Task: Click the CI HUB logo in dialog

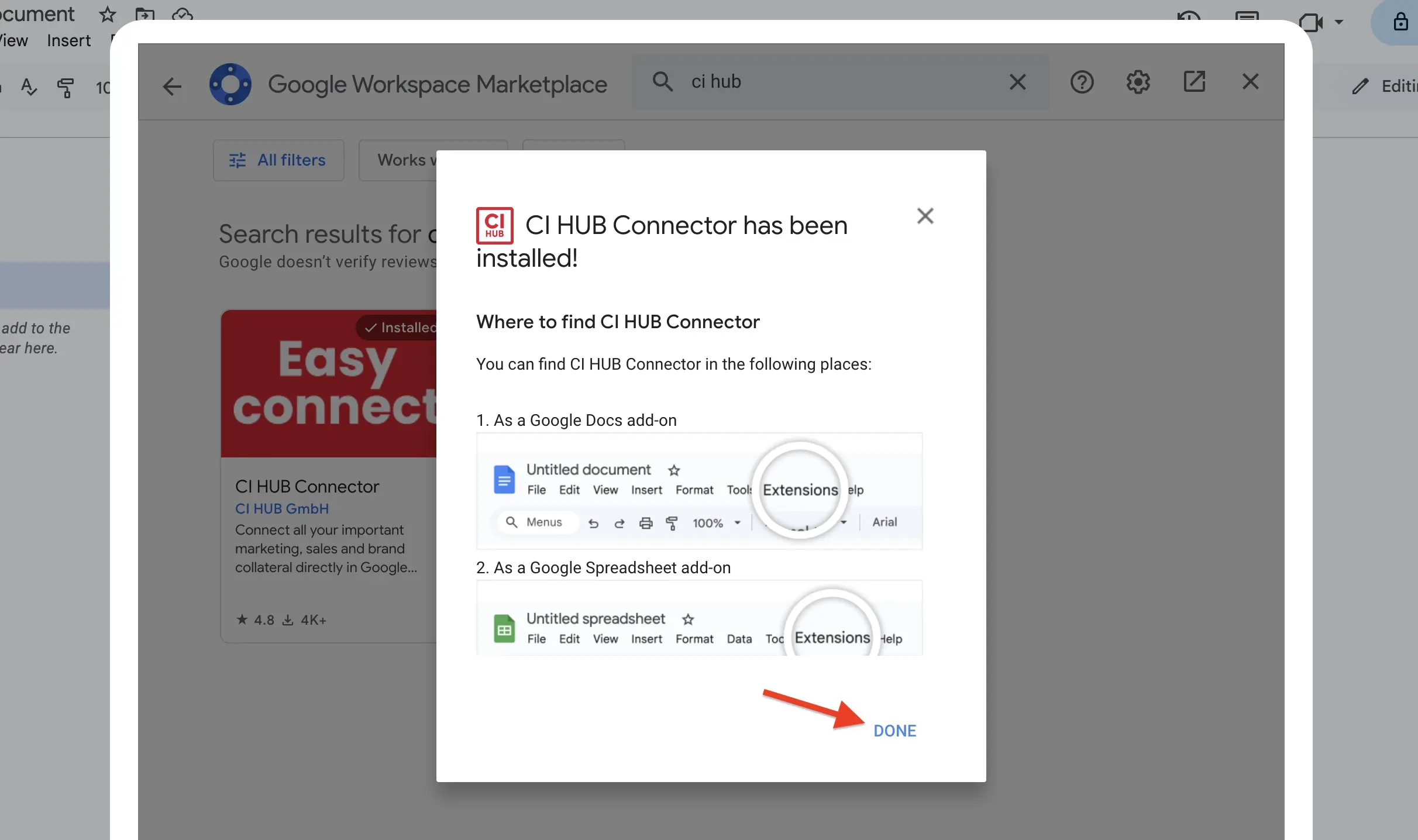Action: click(494, 225)
